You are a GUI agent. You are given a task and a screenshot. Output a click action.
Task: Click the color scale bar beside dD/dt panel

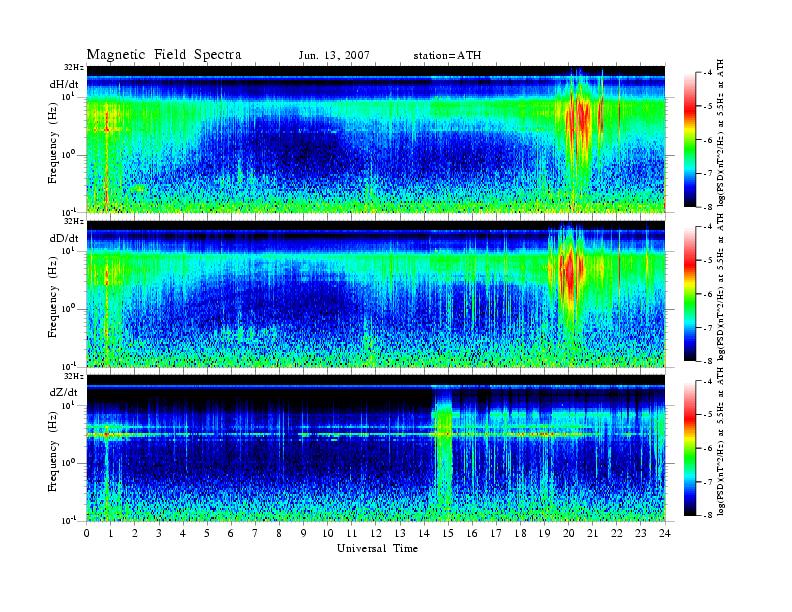(x=690, y=293)
